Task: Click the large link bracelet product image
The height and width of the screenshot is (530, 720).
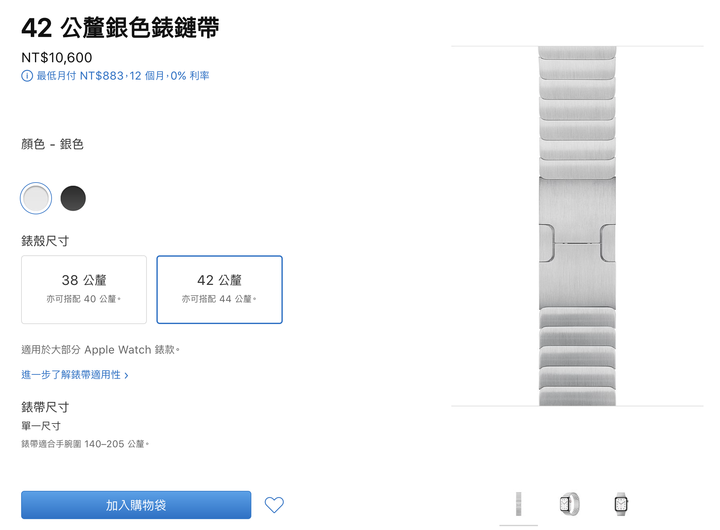Action: pos(577,226)
